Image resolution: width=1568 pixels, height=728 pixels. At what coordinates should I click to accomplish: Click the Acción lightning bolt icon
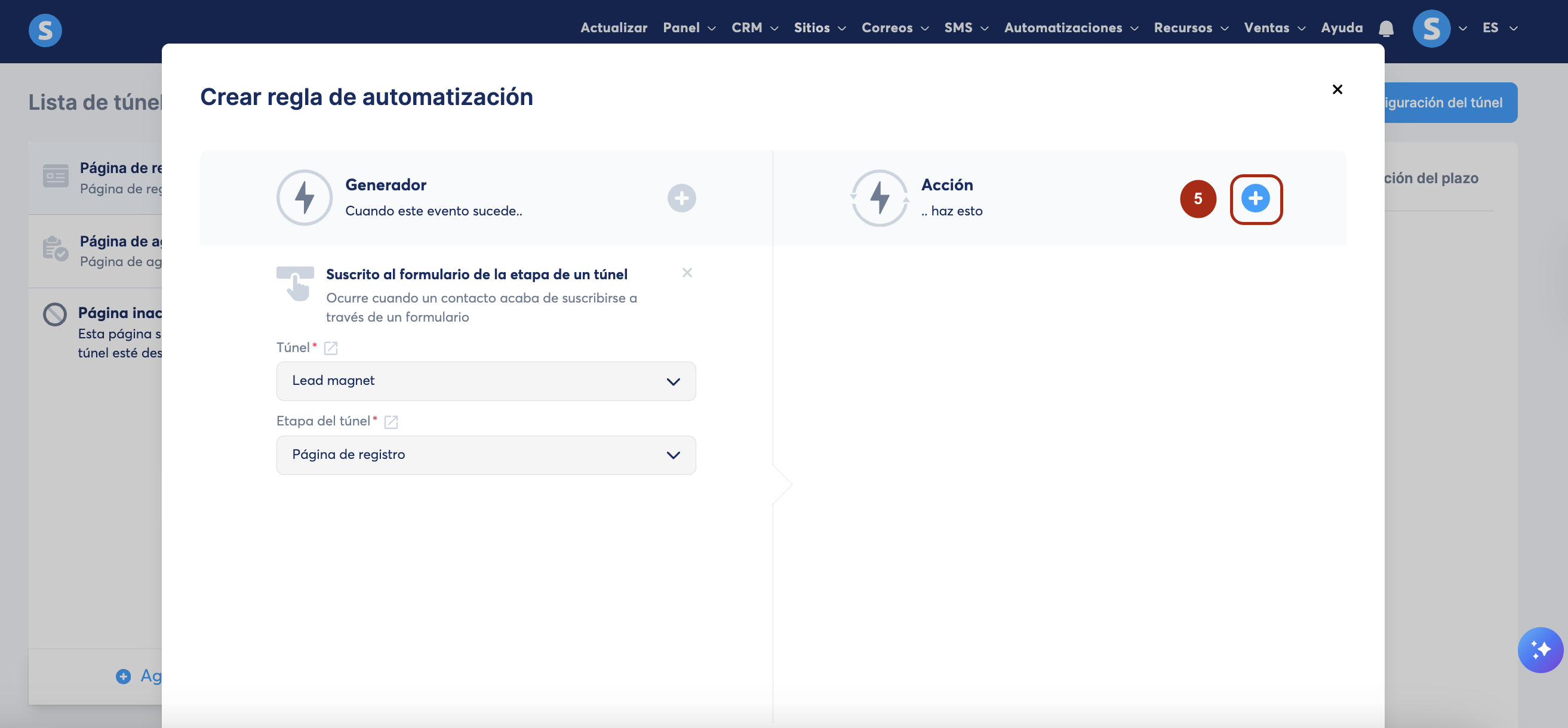tap(879, 198)
